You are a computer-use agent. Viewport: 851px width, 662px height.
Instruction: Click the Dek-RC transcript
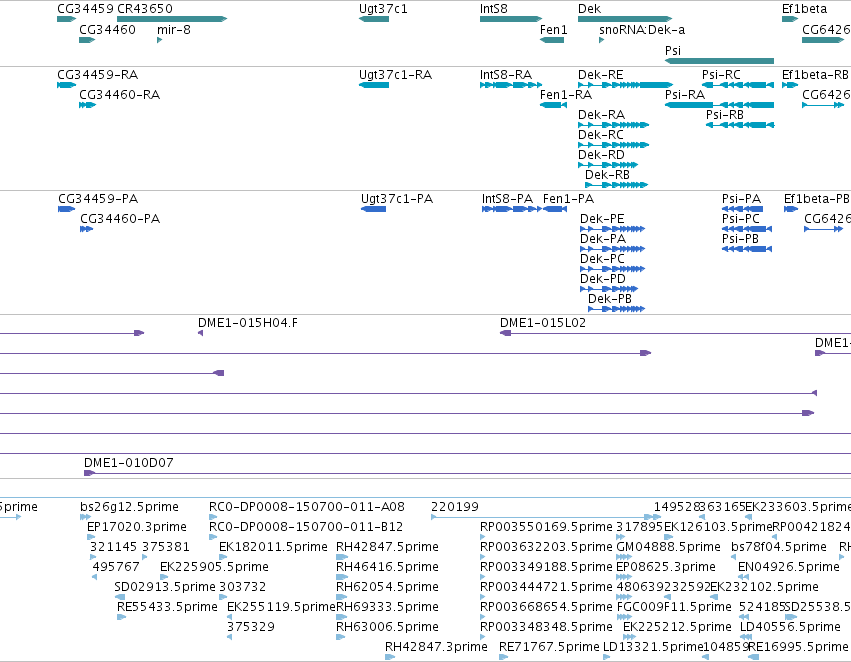point(613,145)
